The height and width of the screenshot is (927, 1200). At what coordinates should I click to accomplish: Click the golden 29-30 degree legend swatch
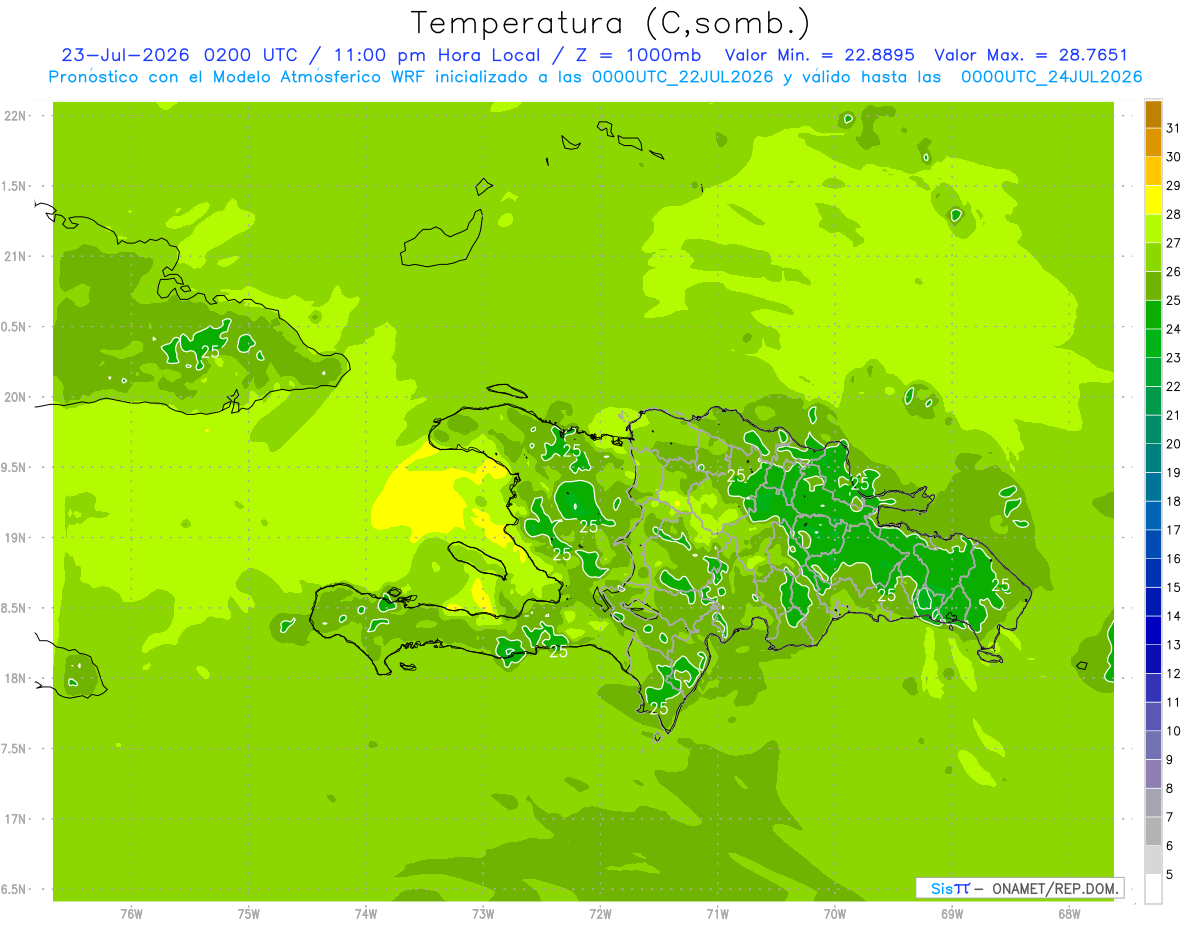click(x=1153, y=172)
